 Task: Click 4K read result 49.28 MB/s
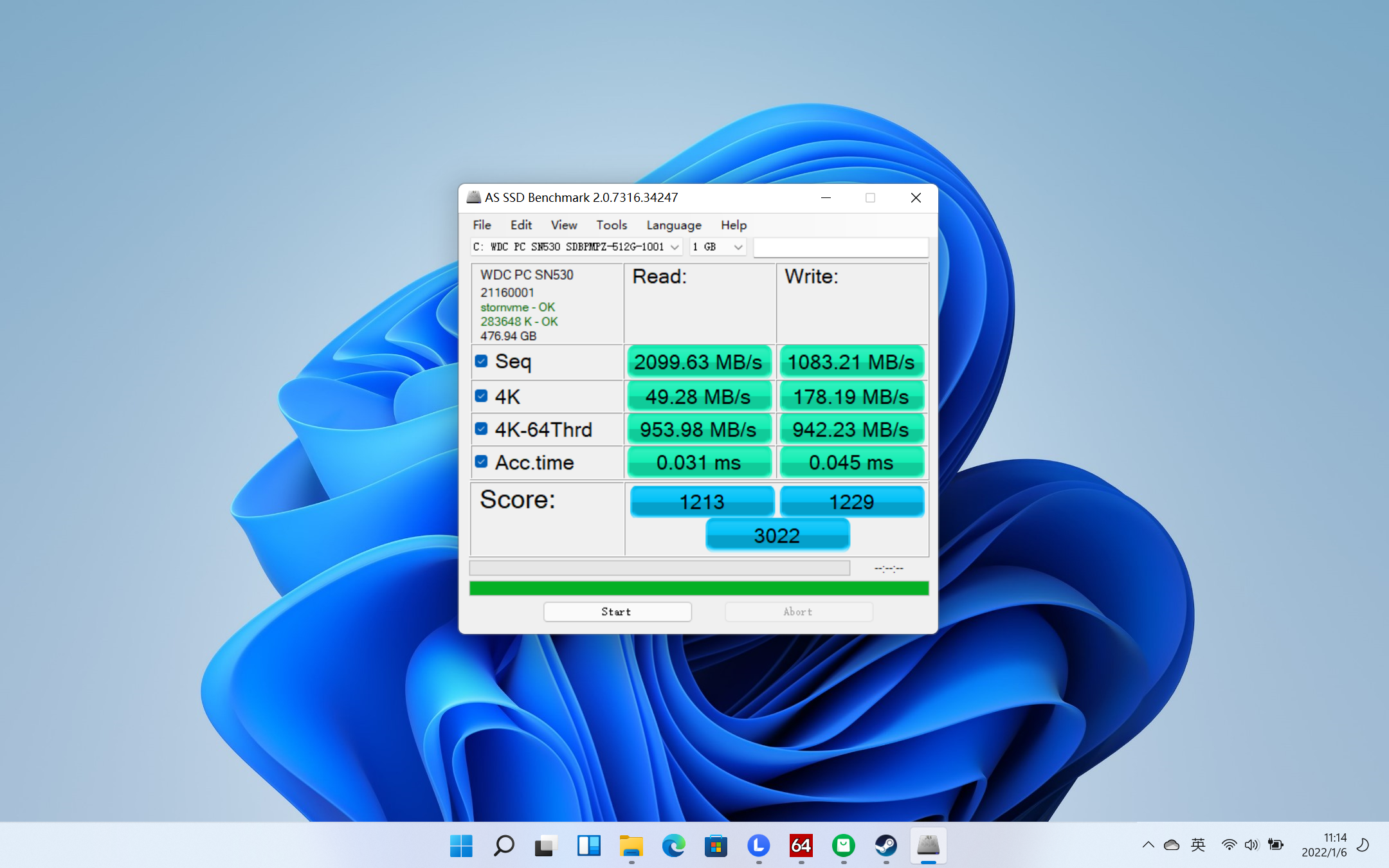[699, 397]
